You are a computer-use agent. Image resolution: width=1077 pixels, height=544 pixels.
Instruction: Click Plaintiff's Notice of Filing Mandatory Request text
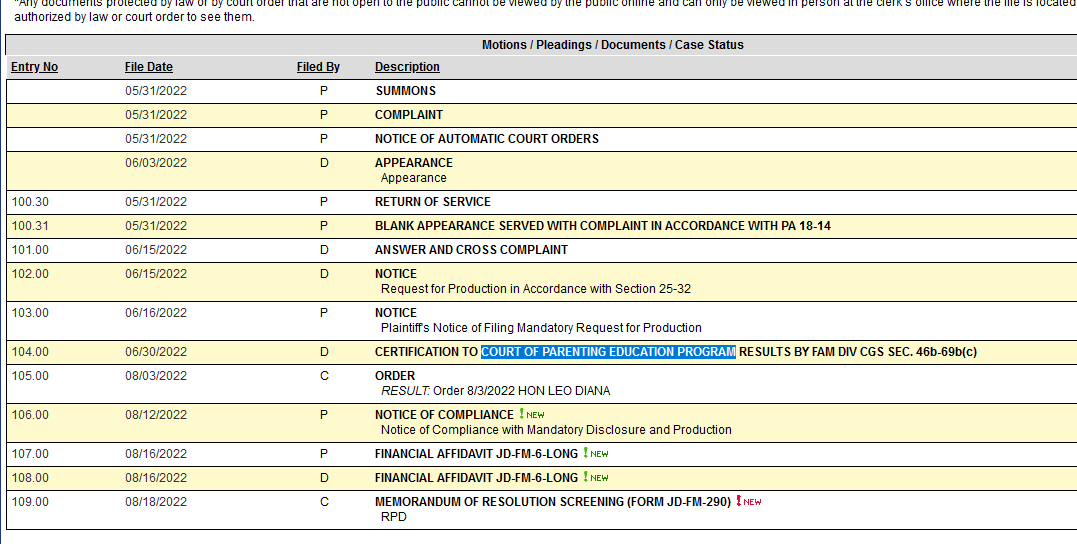[x=541, y=328]
